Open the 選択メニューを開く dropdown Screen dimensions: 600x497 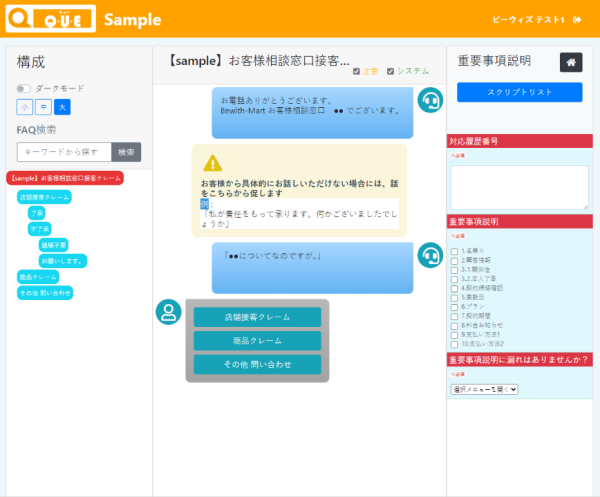pos(484,389)
